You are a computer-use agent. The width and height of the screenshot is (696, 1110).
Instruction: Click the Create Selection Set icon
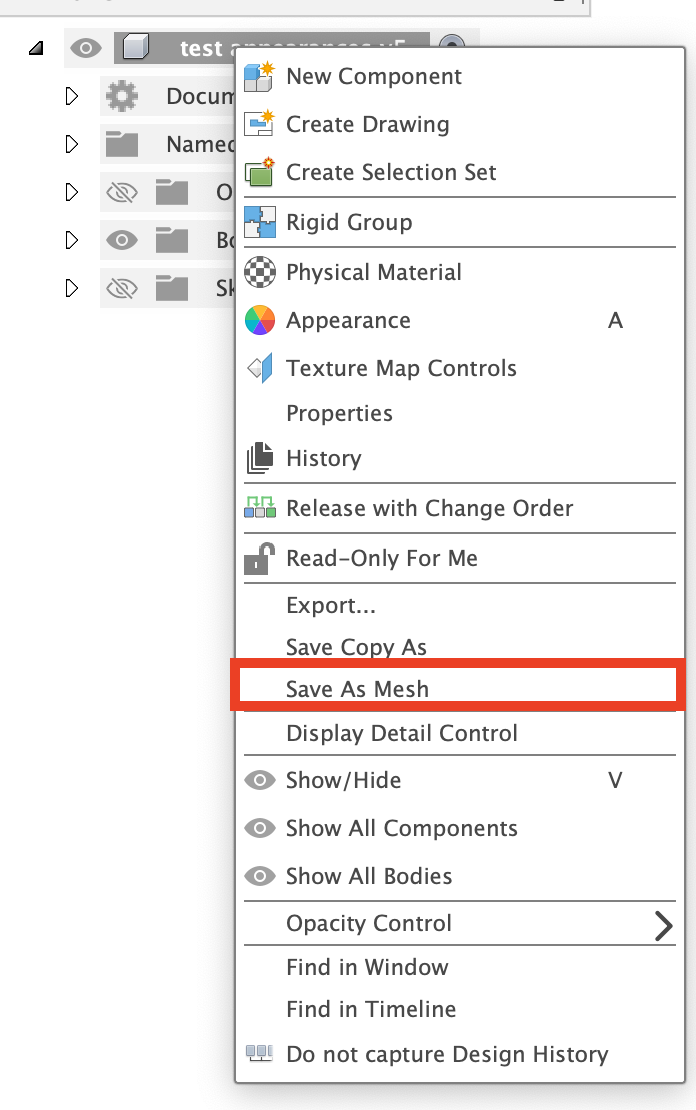tap(259, 172)
